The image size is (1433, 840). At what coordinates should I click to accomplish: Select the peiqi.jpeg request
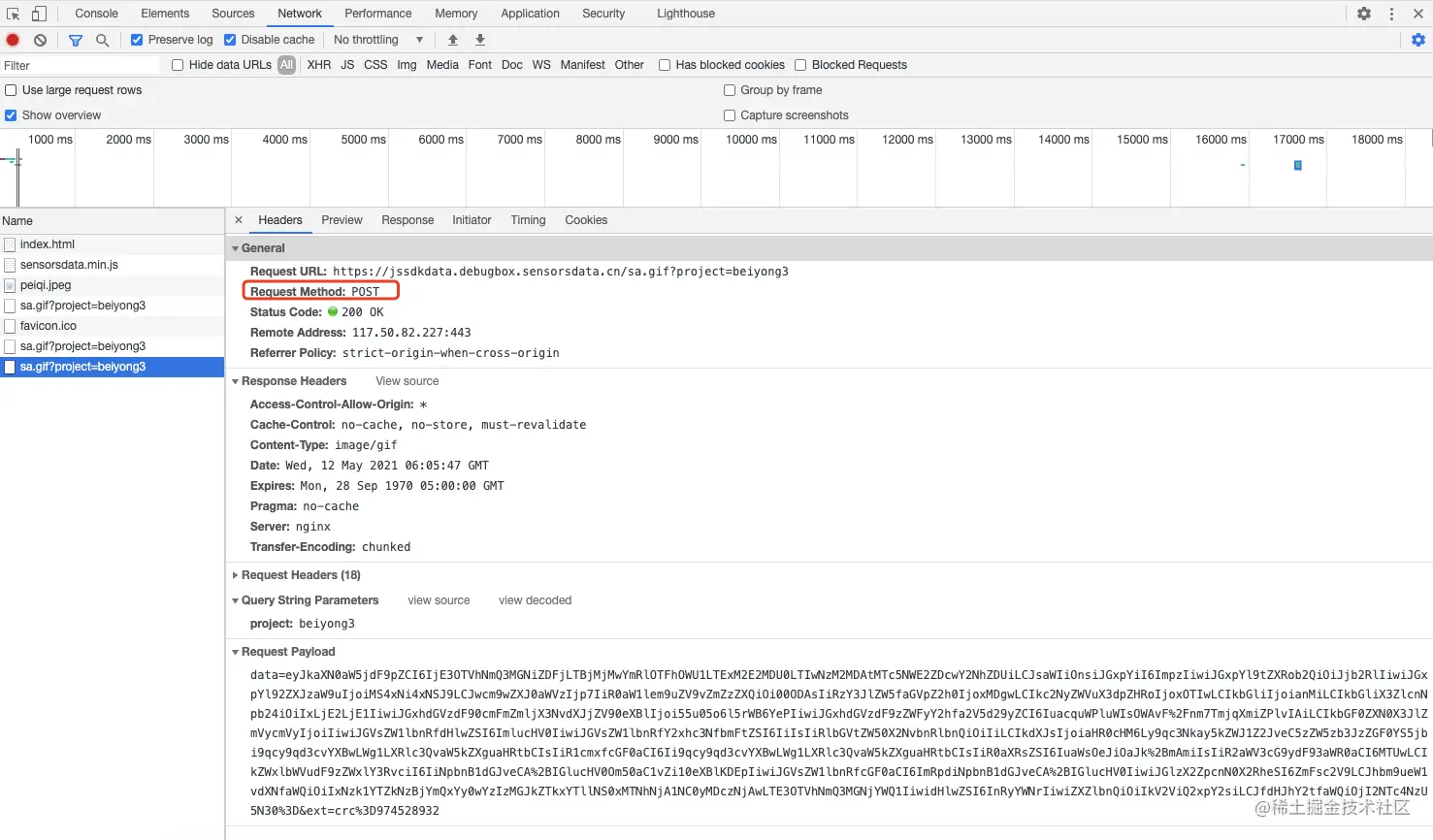pos(112,285)
